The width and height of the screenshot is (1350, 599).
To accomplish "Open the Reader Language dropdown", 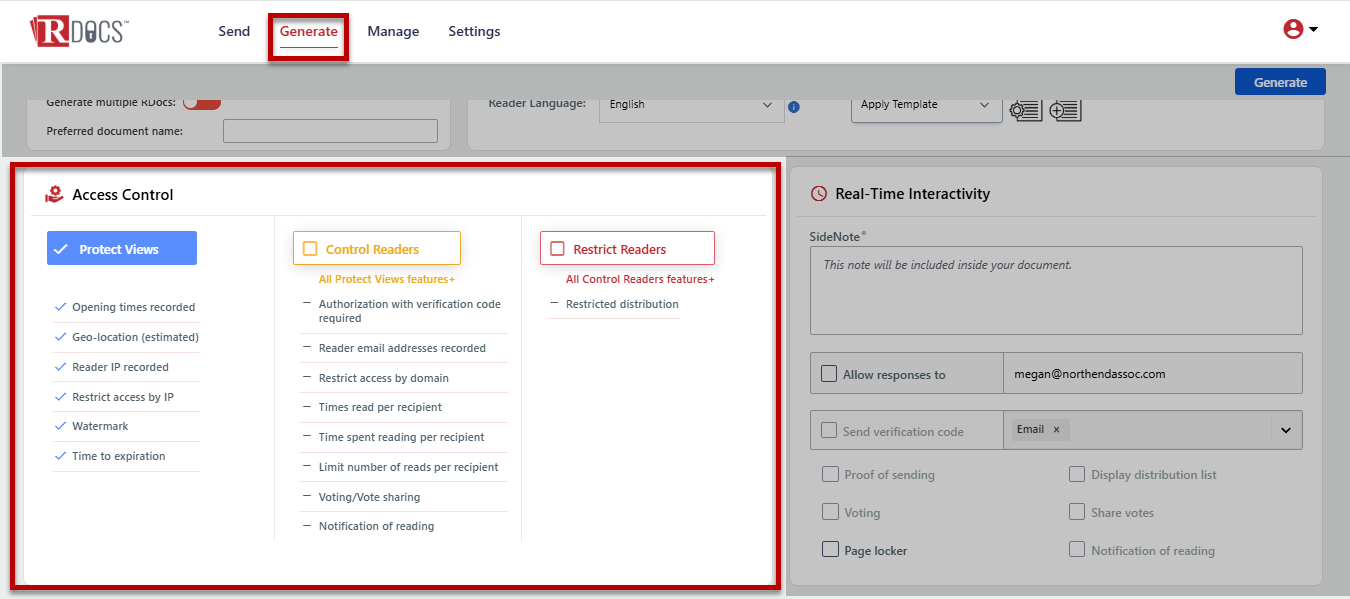I will pos(691,105).
